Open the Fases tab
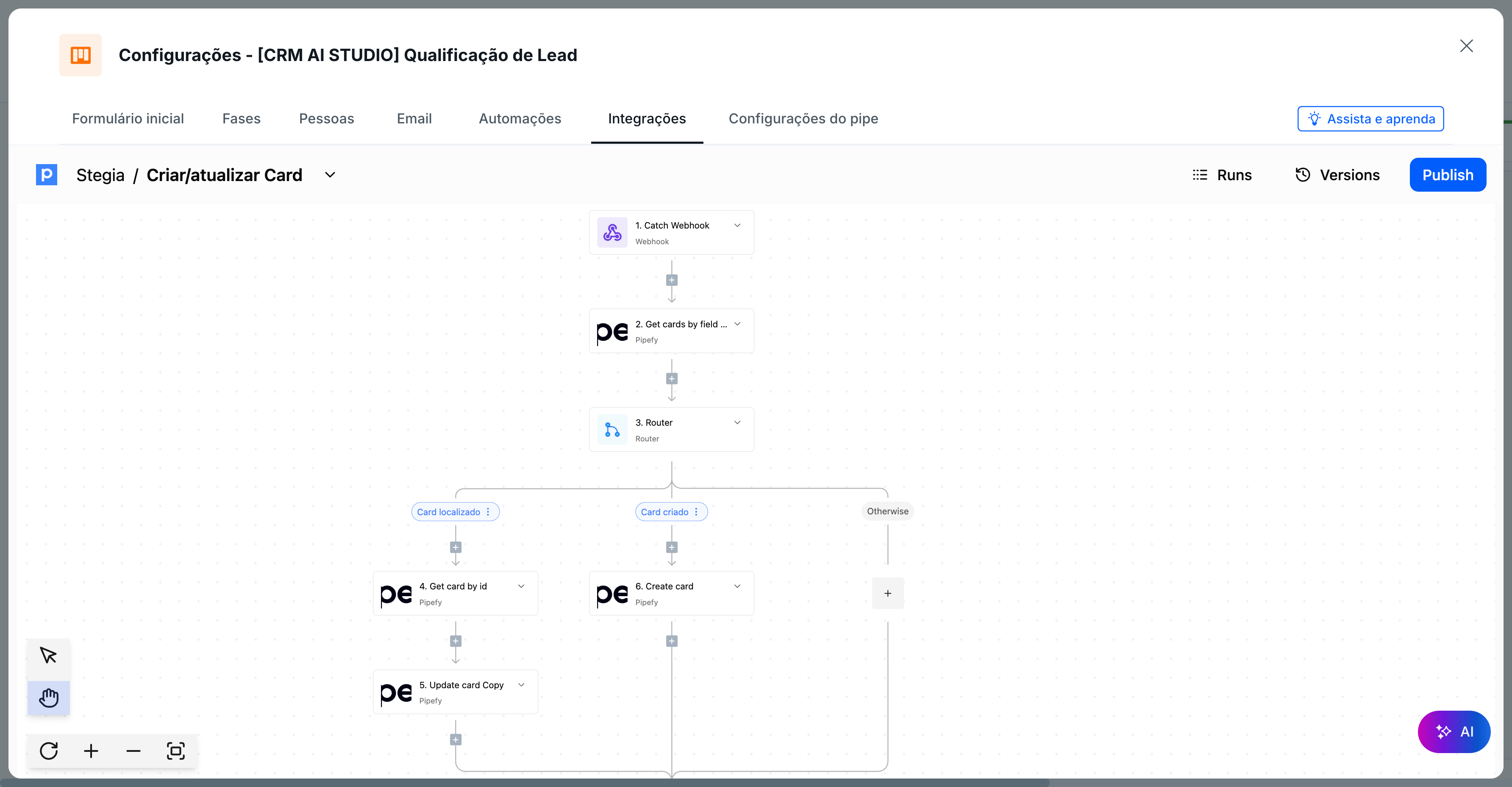This screenshot has height=787, width=1512. [x=241, y=119]
